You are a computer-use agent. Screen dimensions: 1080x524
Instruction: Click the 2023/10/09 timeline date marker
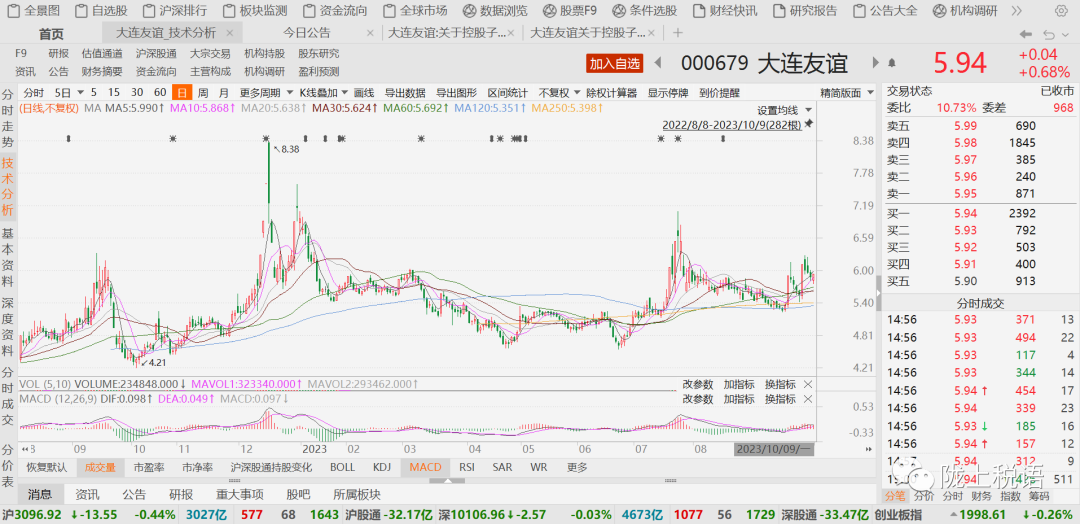pyautogui.click(x=773, y=449)
